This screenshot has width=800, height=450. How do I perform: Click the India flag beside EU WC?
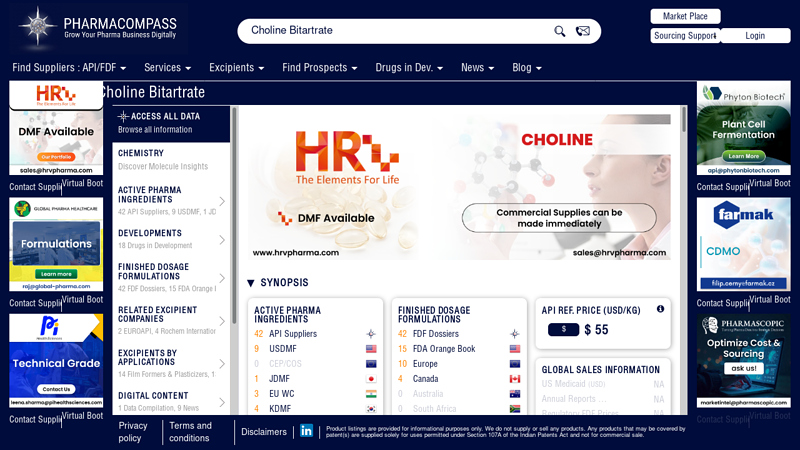(371, 394)
